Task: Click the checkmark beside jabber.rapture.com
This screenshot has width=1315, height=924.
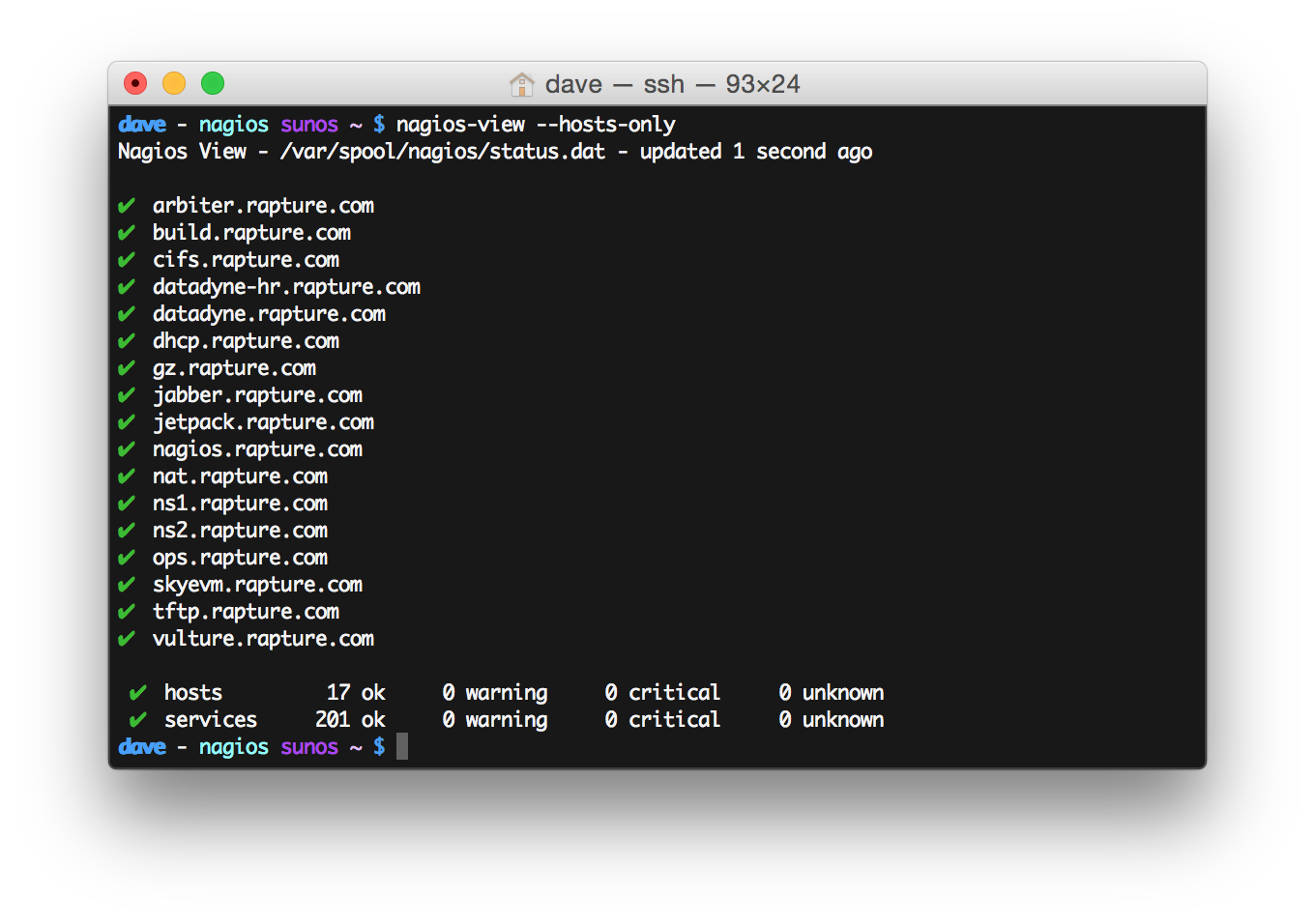Action: coord(127,395)
